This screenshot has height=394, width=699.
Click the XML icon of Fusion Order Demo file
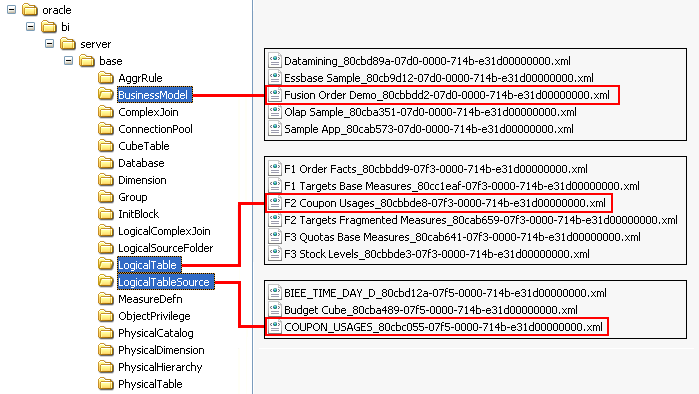tap(275, 94)
